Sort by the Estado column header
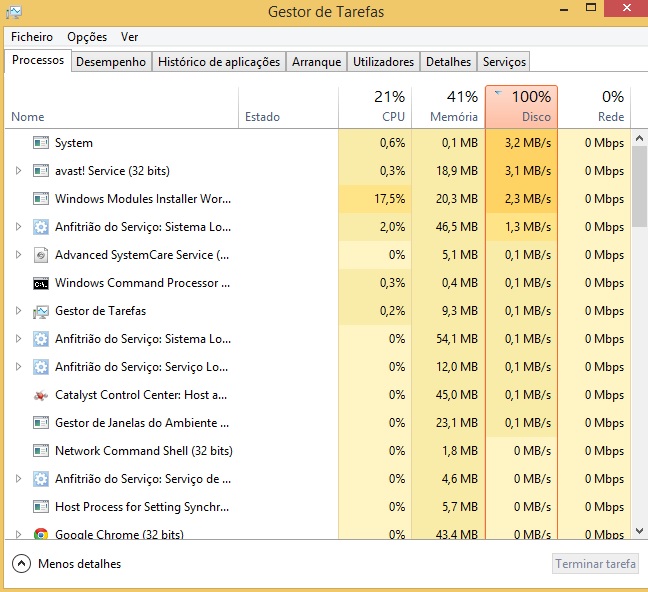 [288, 107]
